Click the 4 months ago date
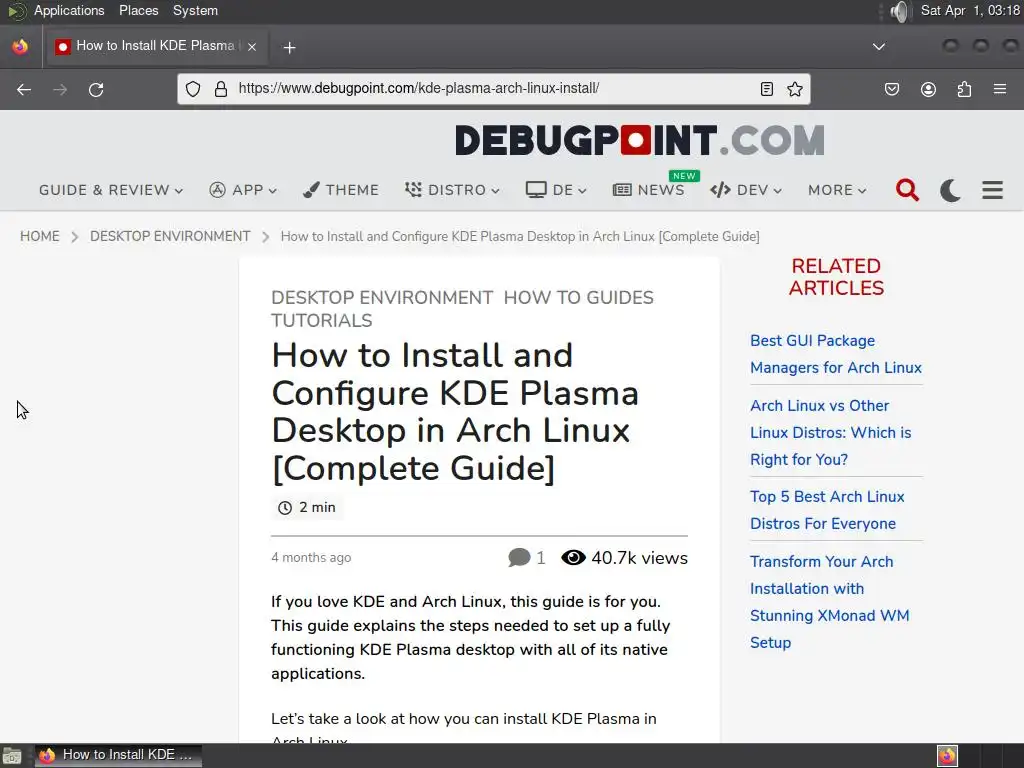1024x768 pixels. 311,558
